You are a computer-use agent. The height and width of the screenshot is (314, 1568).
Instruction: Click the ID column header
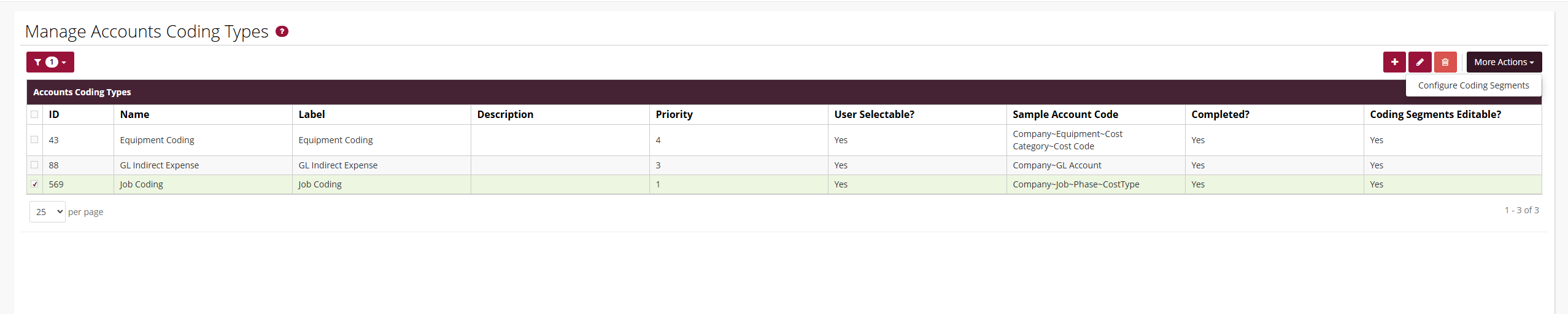tap(54, 114)
